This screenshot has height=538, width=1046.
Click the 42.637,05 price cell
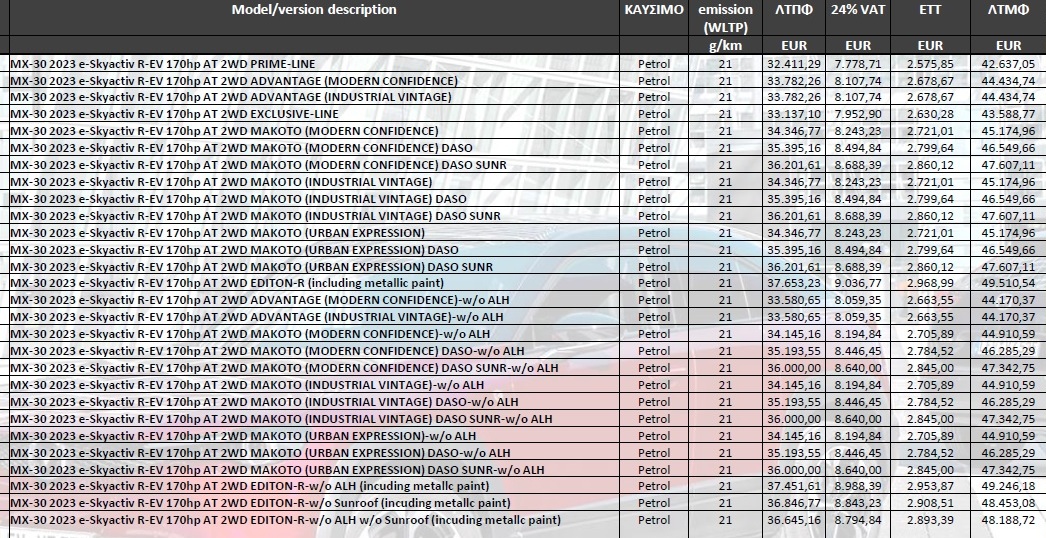[x=1009, y=63]
